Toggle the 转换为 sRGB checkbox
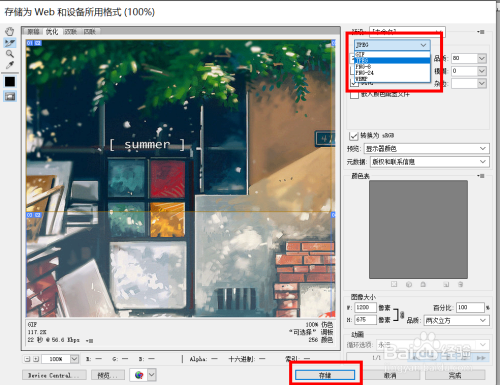This screenshot has width=500, height=385. [353, 136]
